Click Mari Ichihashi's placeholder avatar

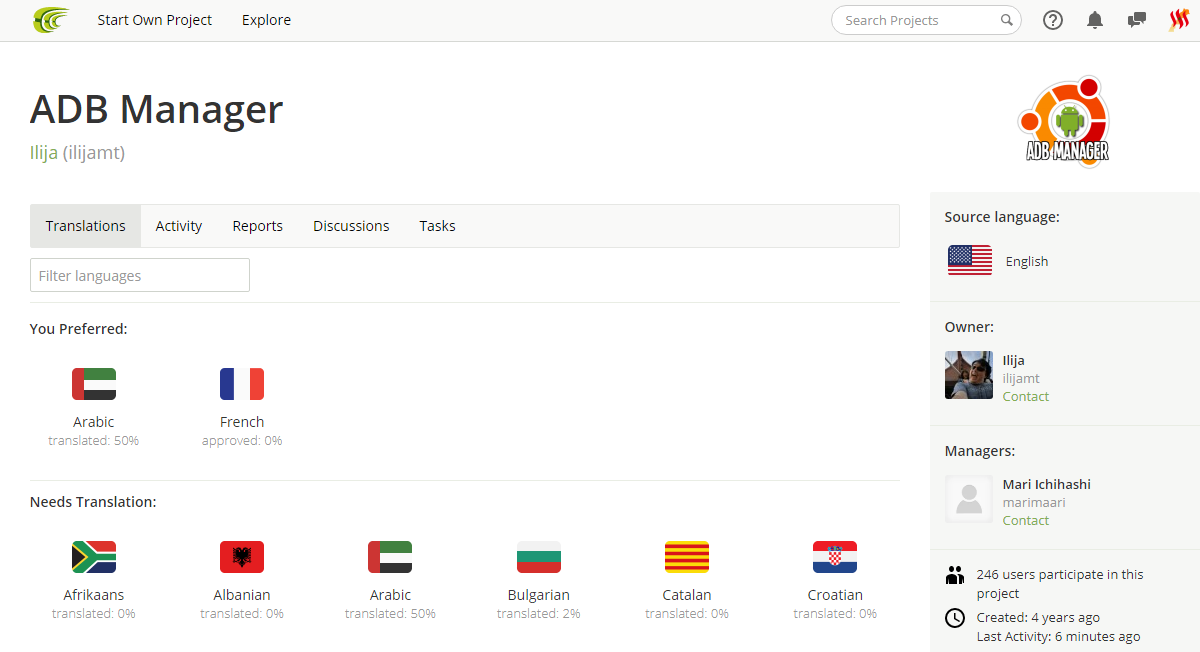969,499
